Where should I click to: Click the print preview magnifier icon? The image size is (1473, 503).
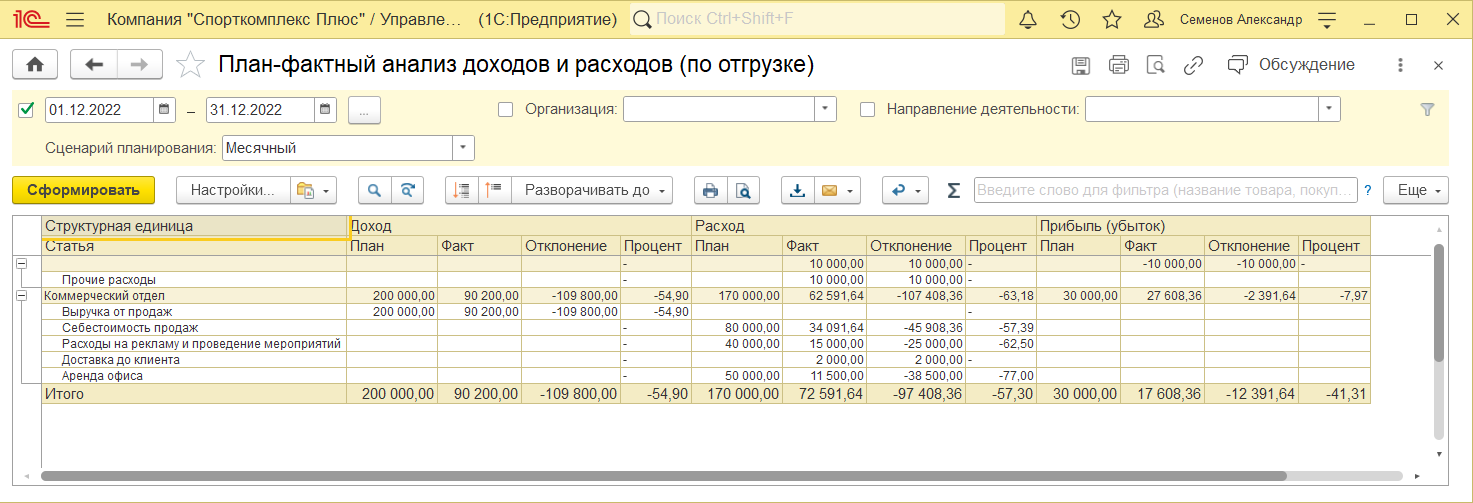pyautogui.click(x=743, y=190)
